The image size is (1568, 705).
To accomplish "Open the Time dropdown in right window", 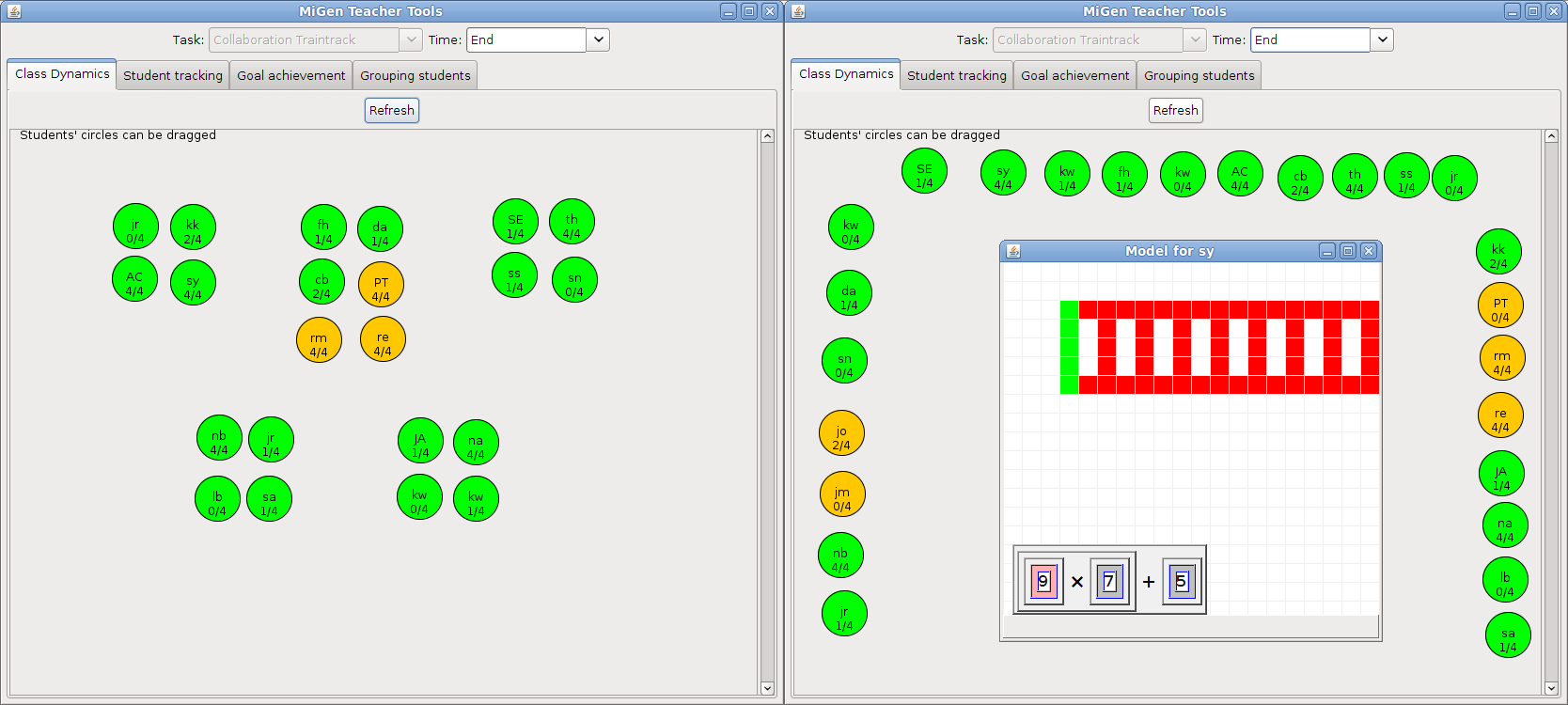I will 1382,39.
